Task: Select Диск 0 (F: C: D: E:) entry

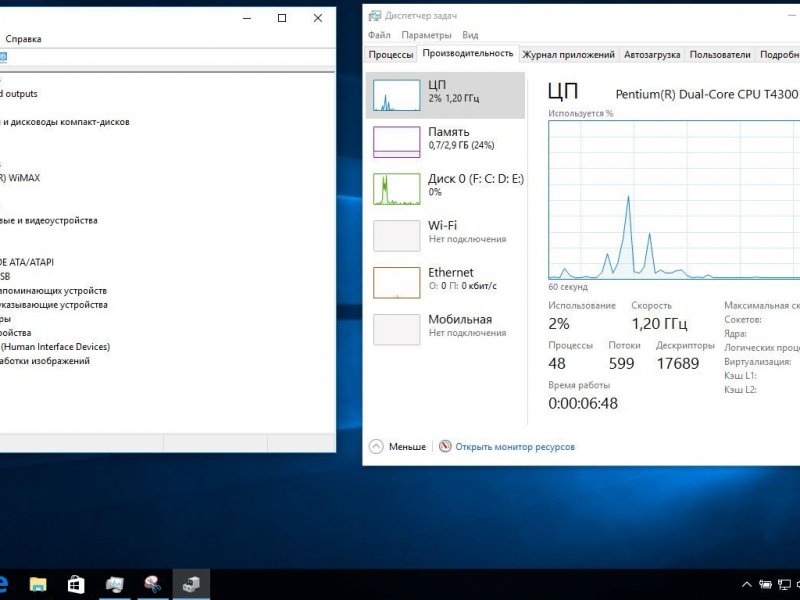Action: tap(445, 189)
